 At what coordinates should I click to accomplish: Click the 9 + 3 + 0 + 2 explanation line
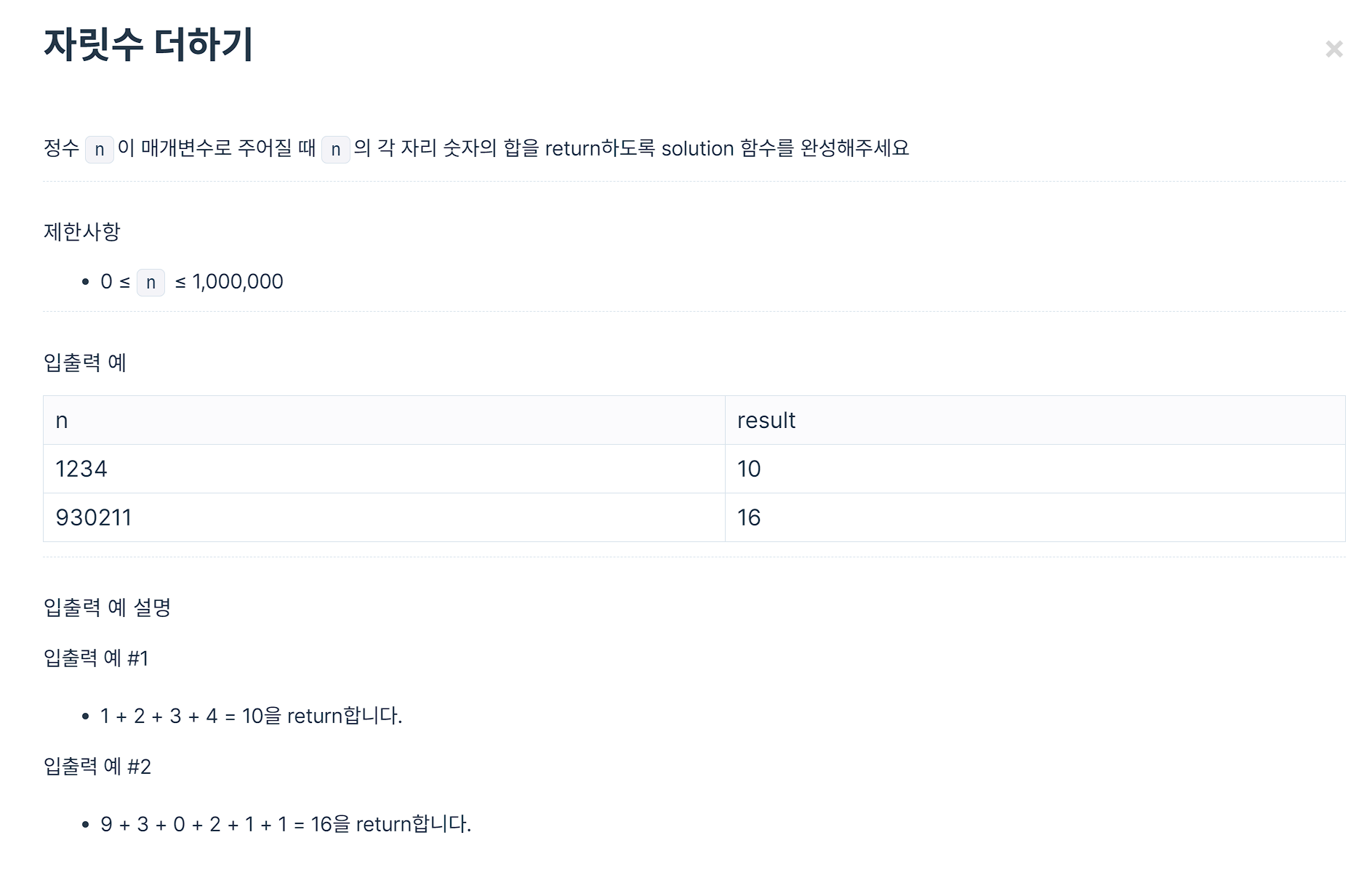[286, 824]
